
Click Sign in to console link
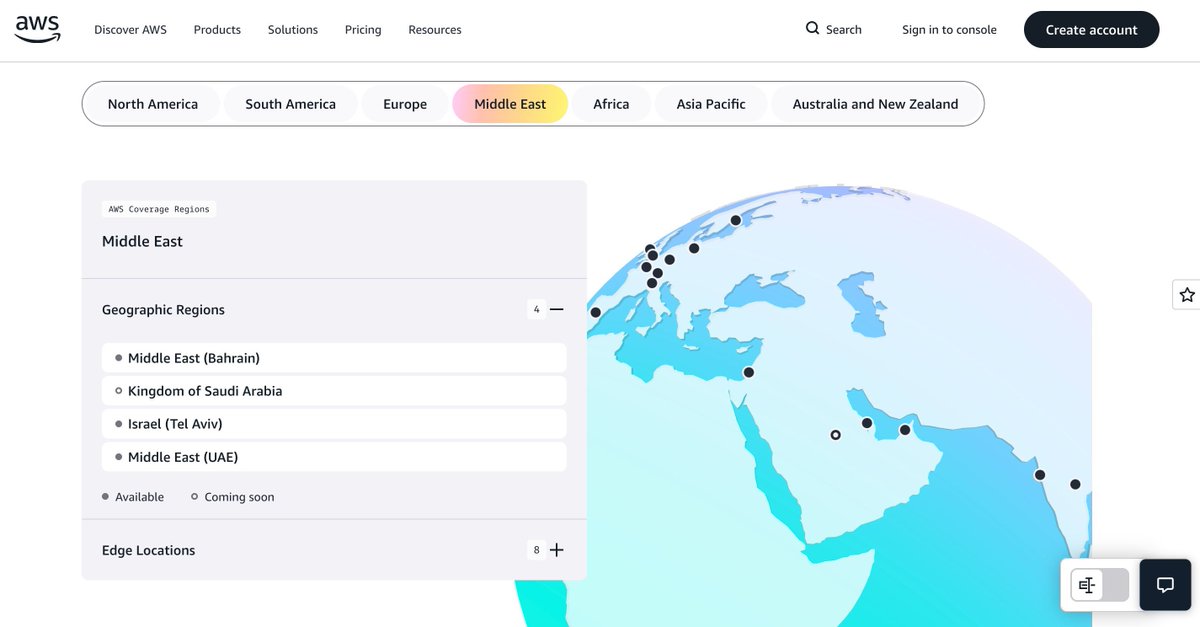click(x=949, y=30)
